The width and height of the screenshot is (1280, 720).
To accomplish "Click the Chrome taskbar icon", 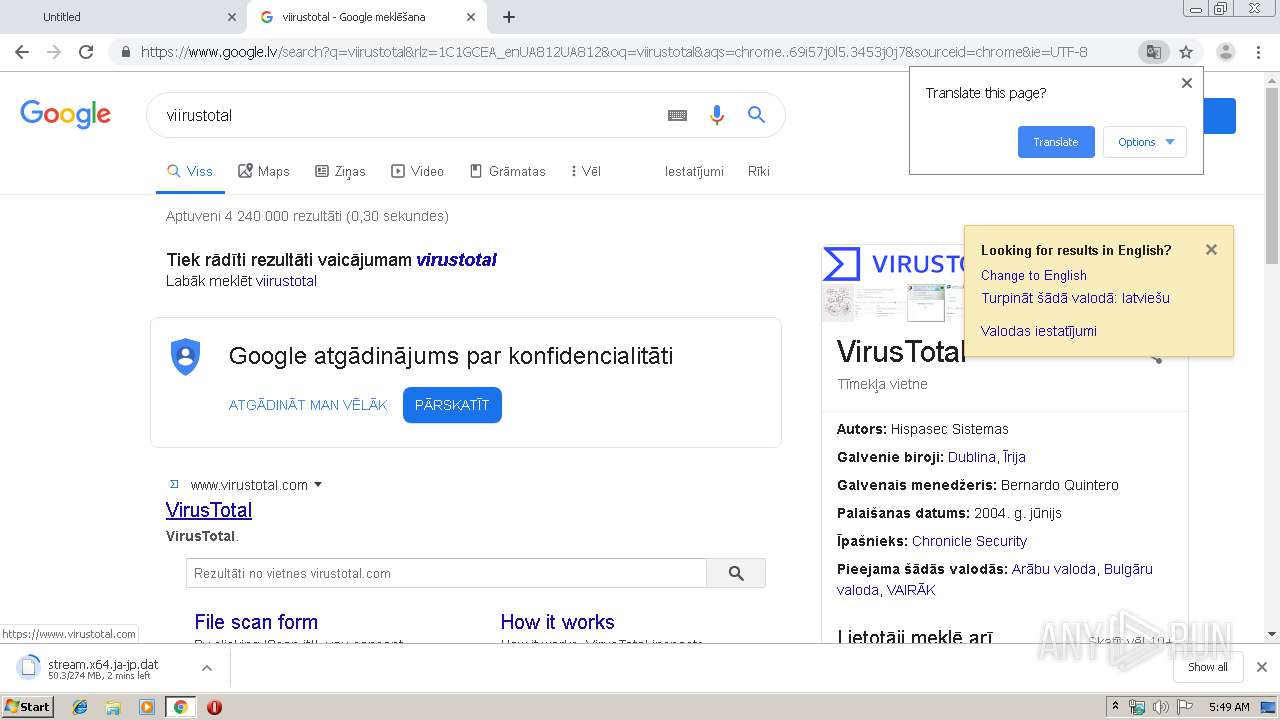I will 180,707.
